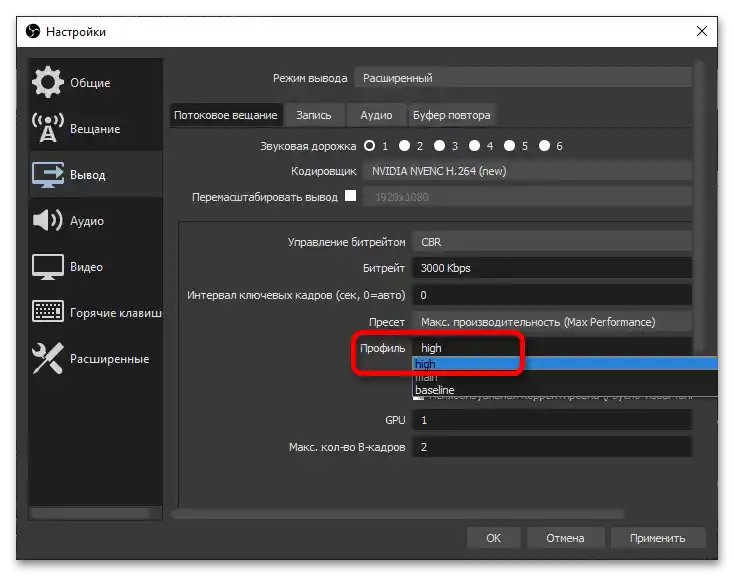Open the Общие settings gear icon

48,82
